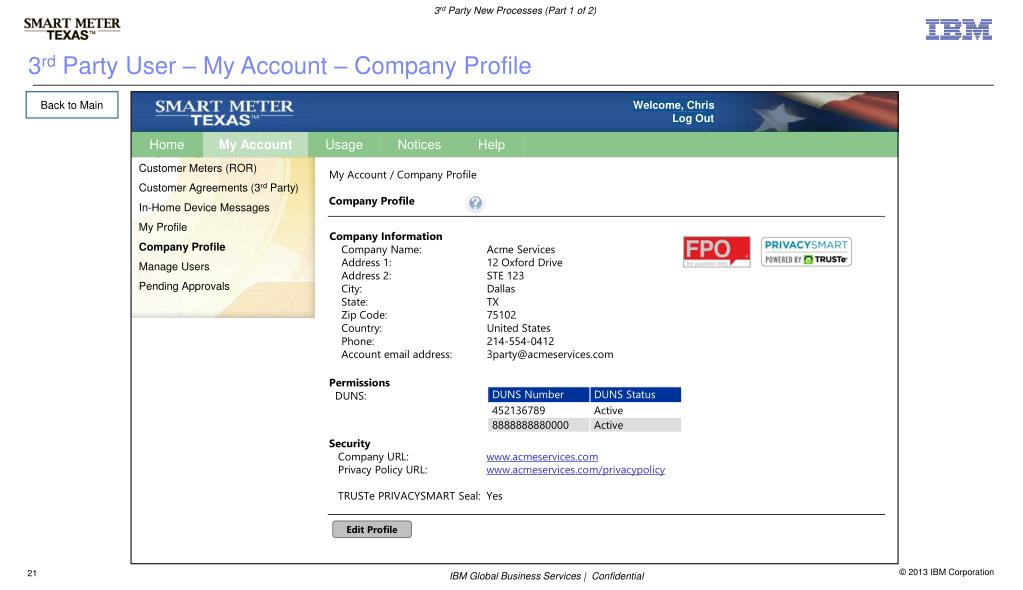Open Manage Users
The image size is (1023, 590).
pyautogui.click(x=174, y=266)
